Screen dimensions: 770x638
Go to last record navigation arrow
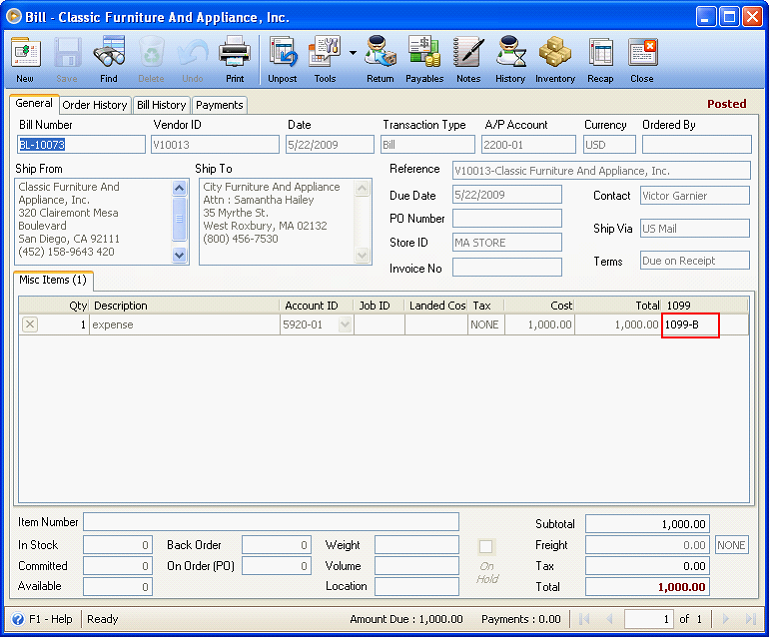(x=750, y=619)
